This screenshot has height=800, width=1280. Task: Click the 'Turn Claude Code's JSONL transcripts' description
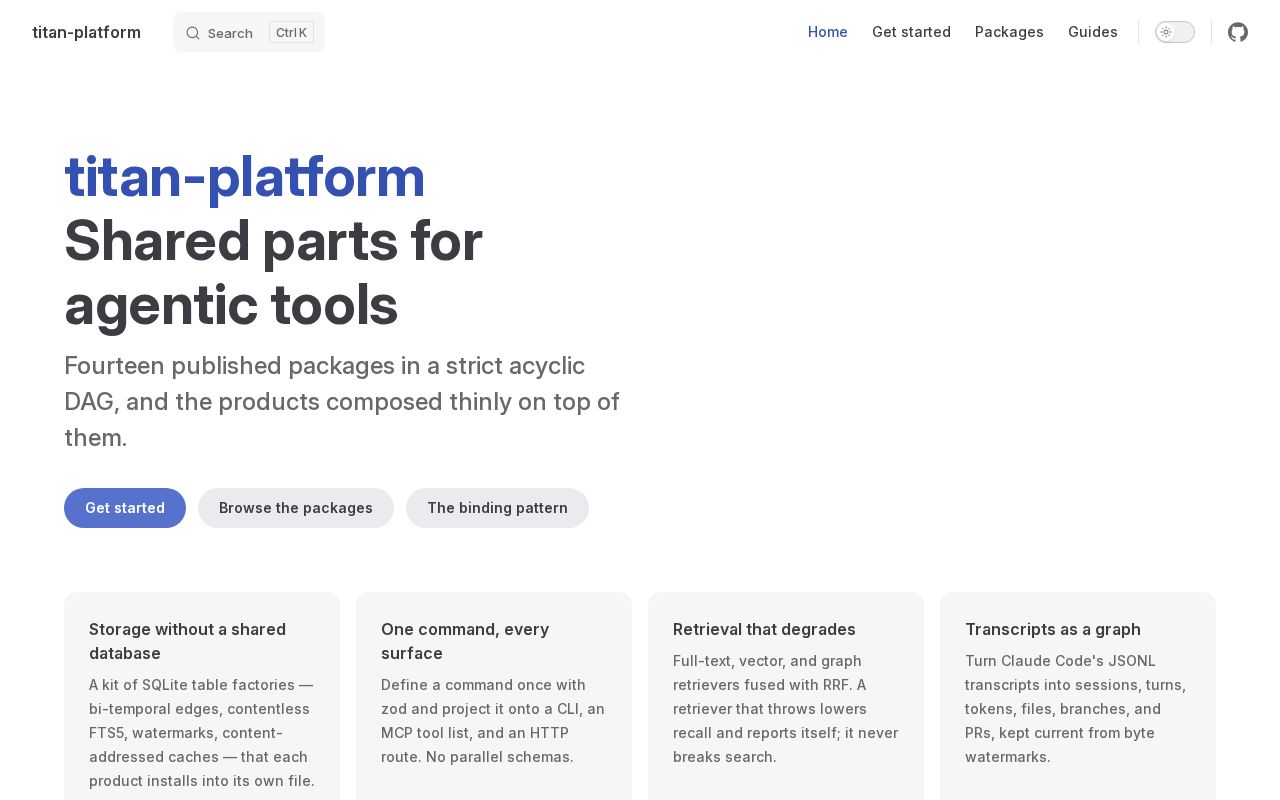[1076, 709]
